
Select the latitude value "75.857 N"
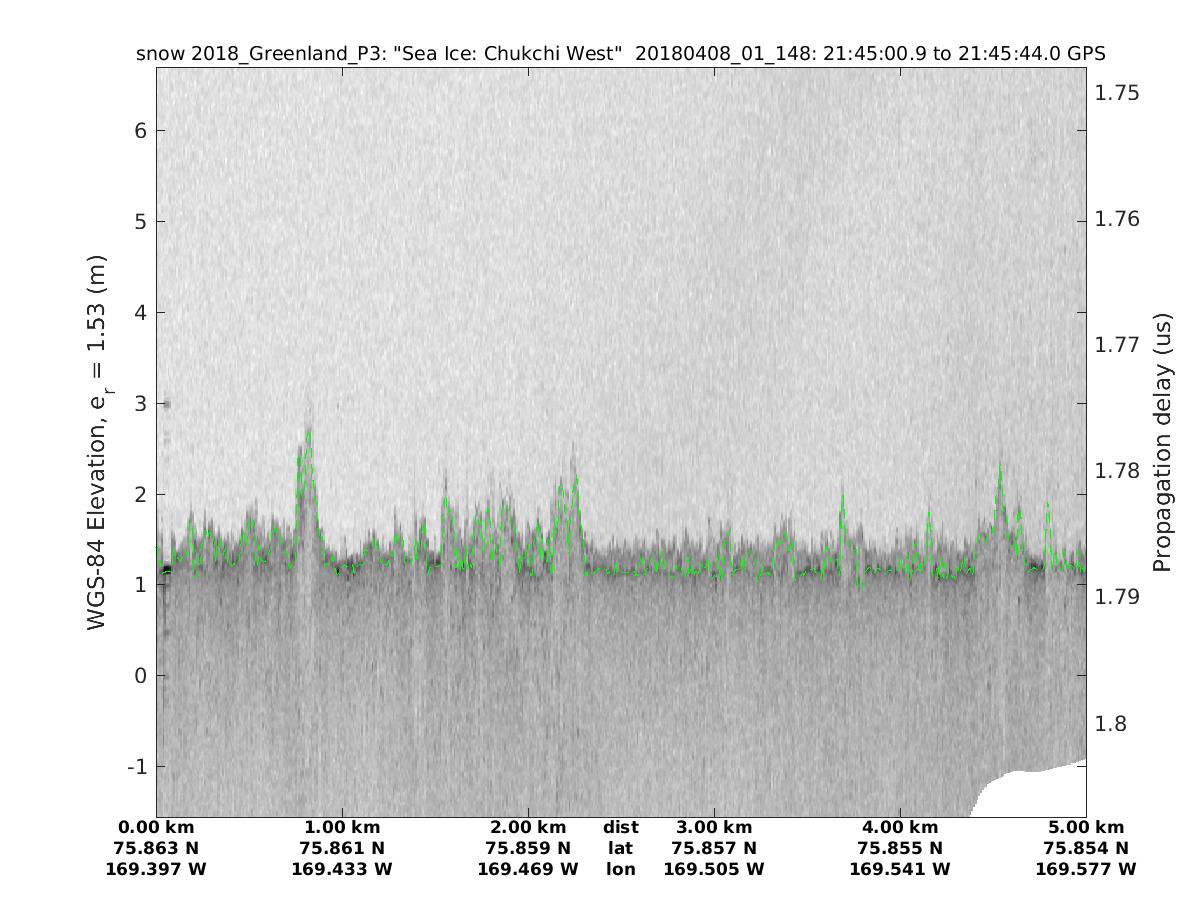(714, 848)
